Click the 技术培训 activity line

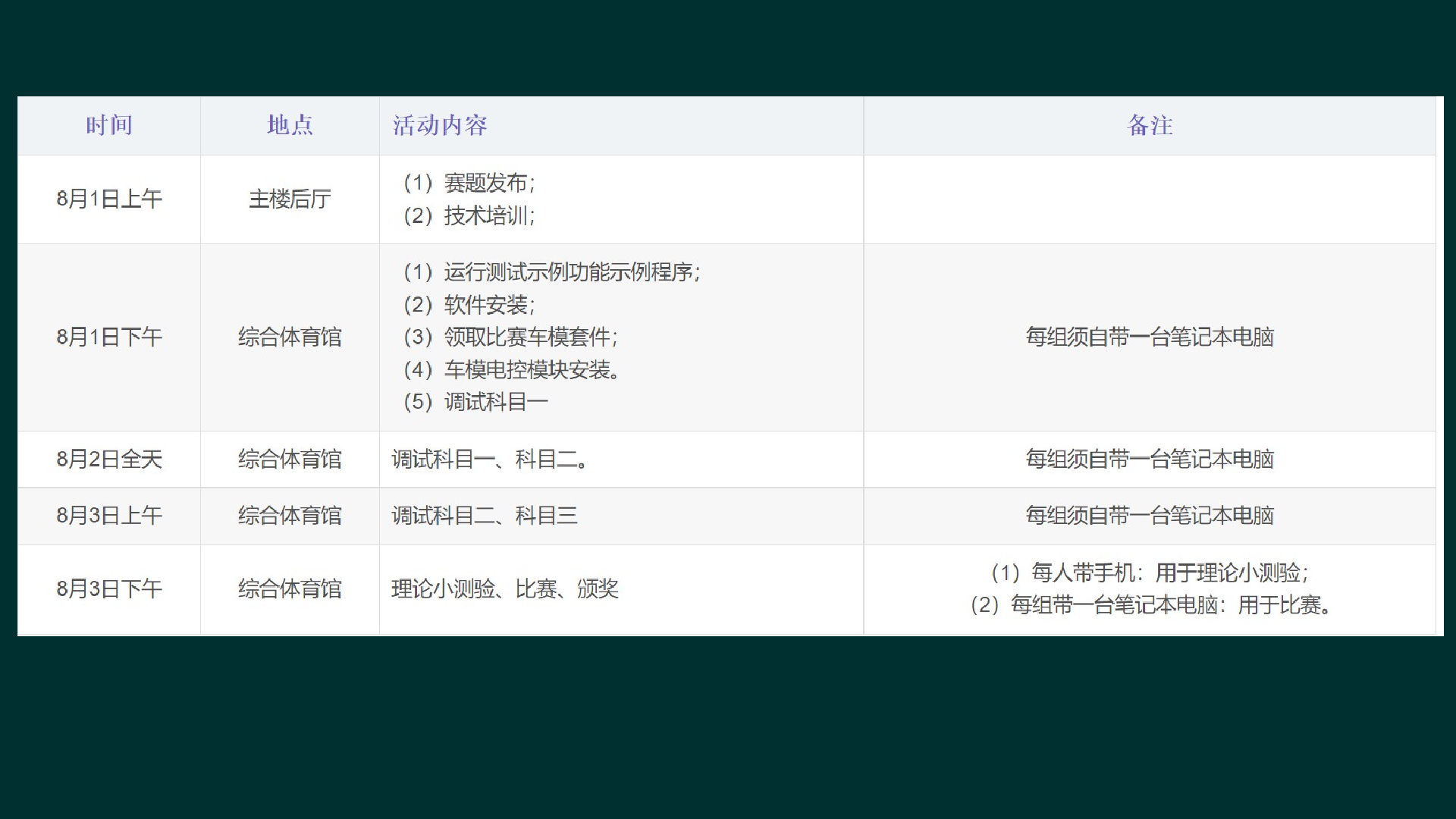[x=469, y=216]
